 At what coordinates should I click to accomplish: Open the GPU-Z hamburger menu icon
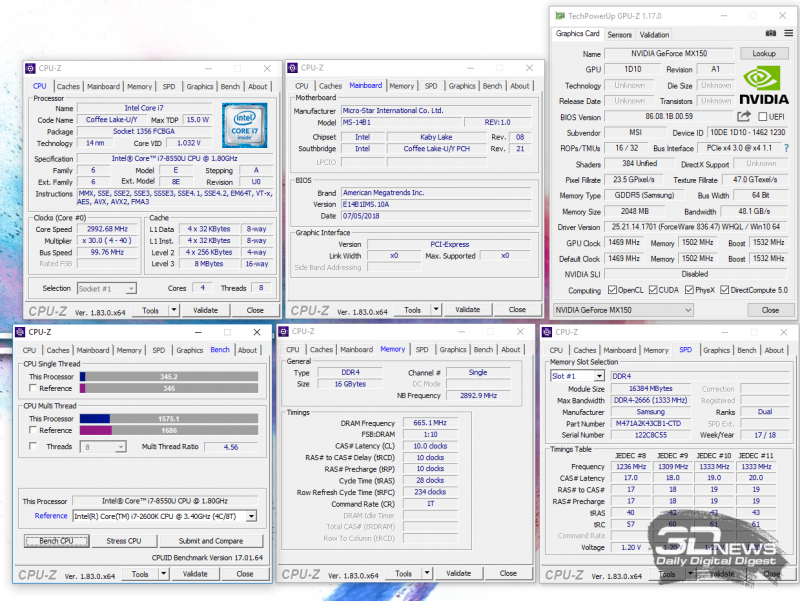(789, 34)
